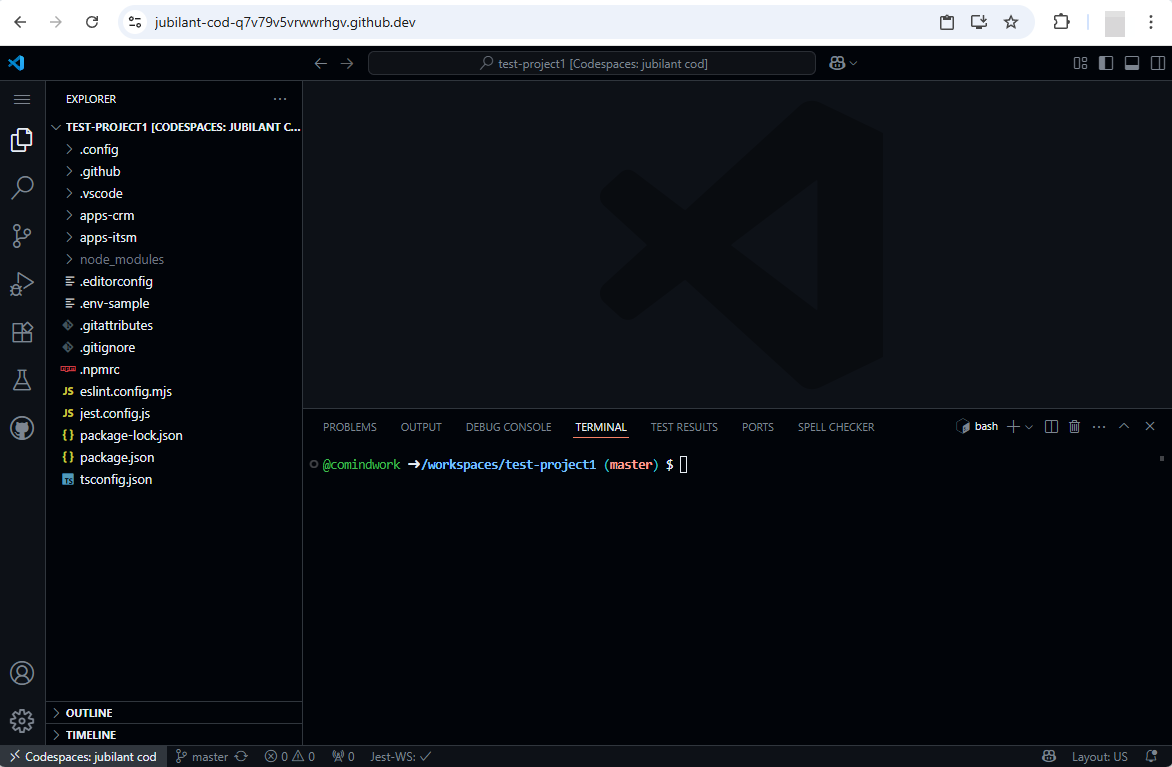The image size is (1172, 767).
Task: Customize layout icon in title bar
Action: pyautogui.click(x=1080, y=64)
